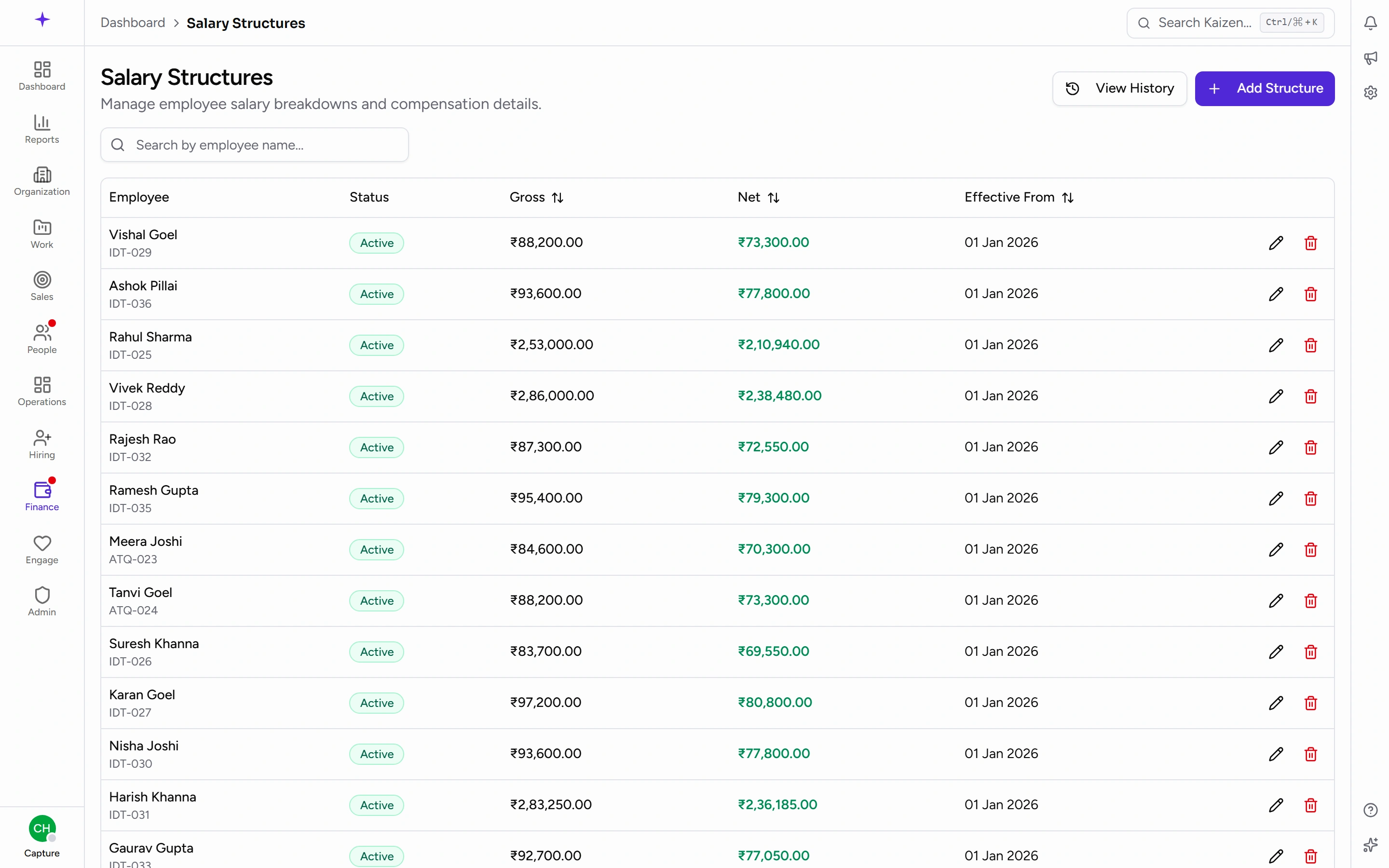Delete Ashok Pillai's salary structure

pos(1310,294)
